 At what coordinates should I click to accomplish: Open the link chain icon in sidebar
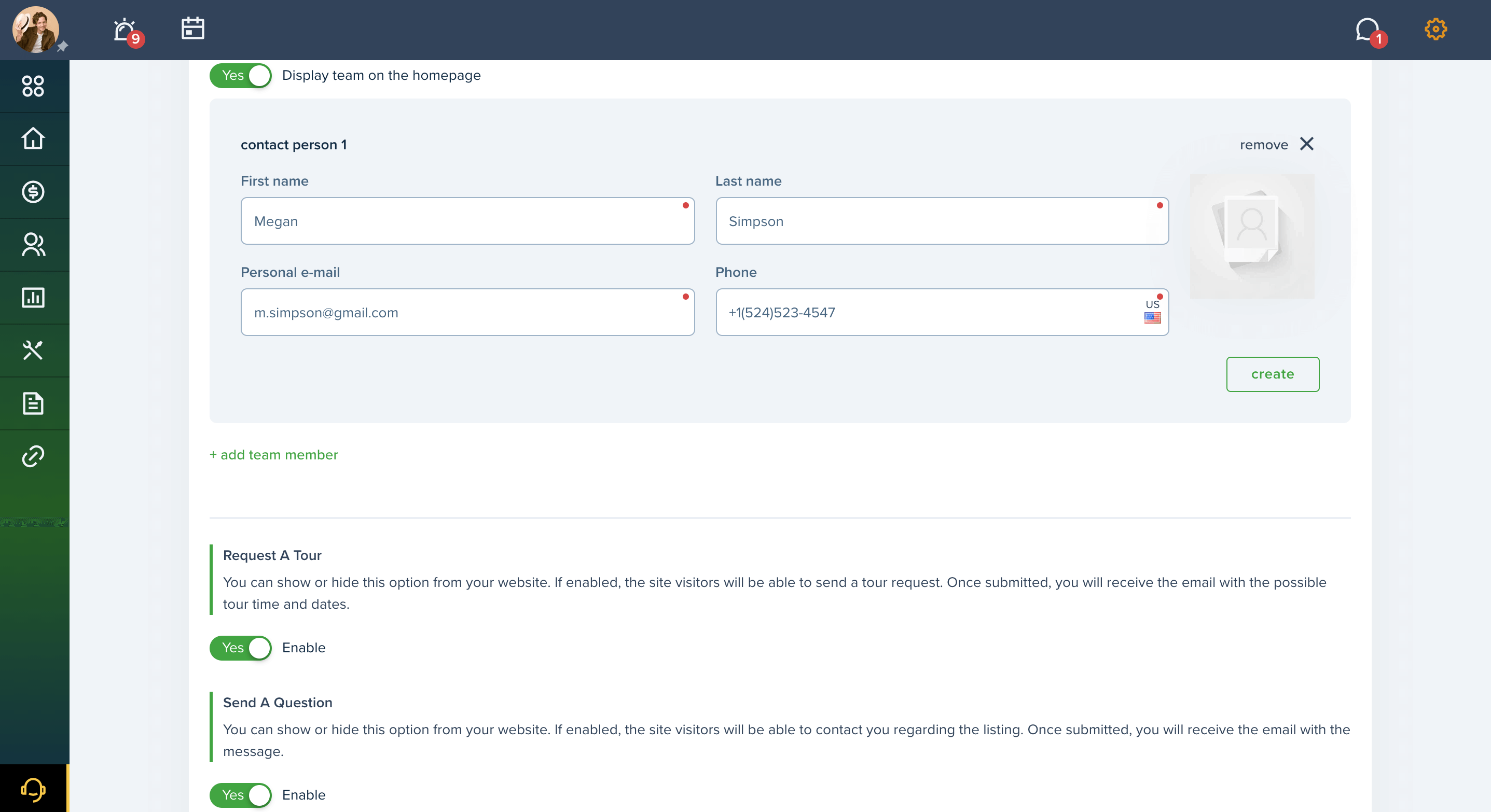click(33, 456)
